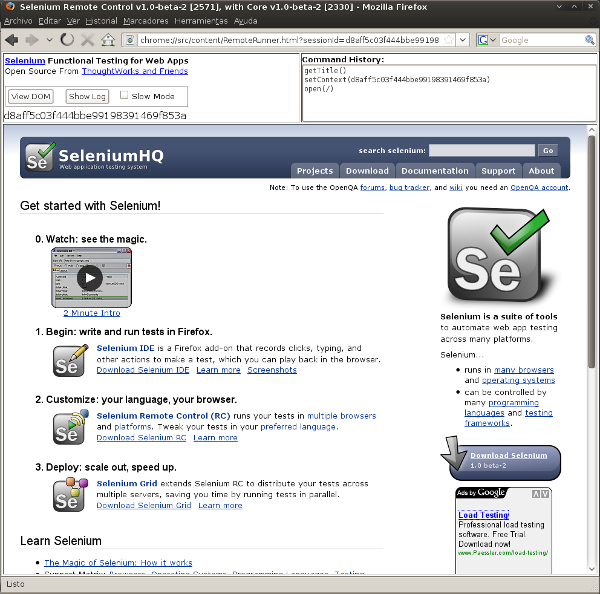Click the Home icon in the toolbar
Viewport: 600px width, 594px height.
[108, 40]
